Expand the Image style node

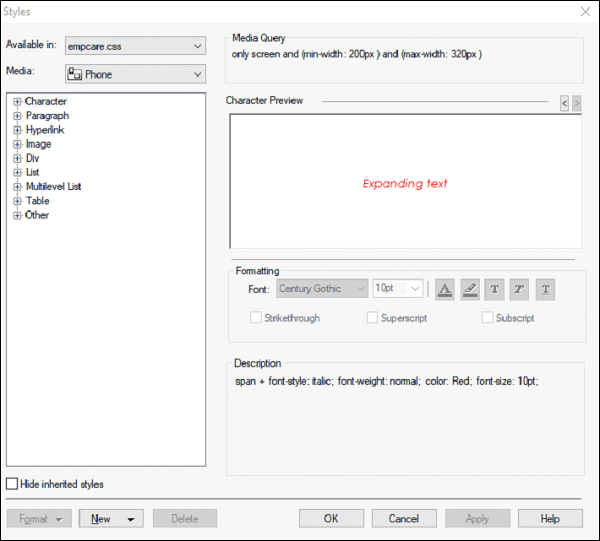tap(17, 144)
